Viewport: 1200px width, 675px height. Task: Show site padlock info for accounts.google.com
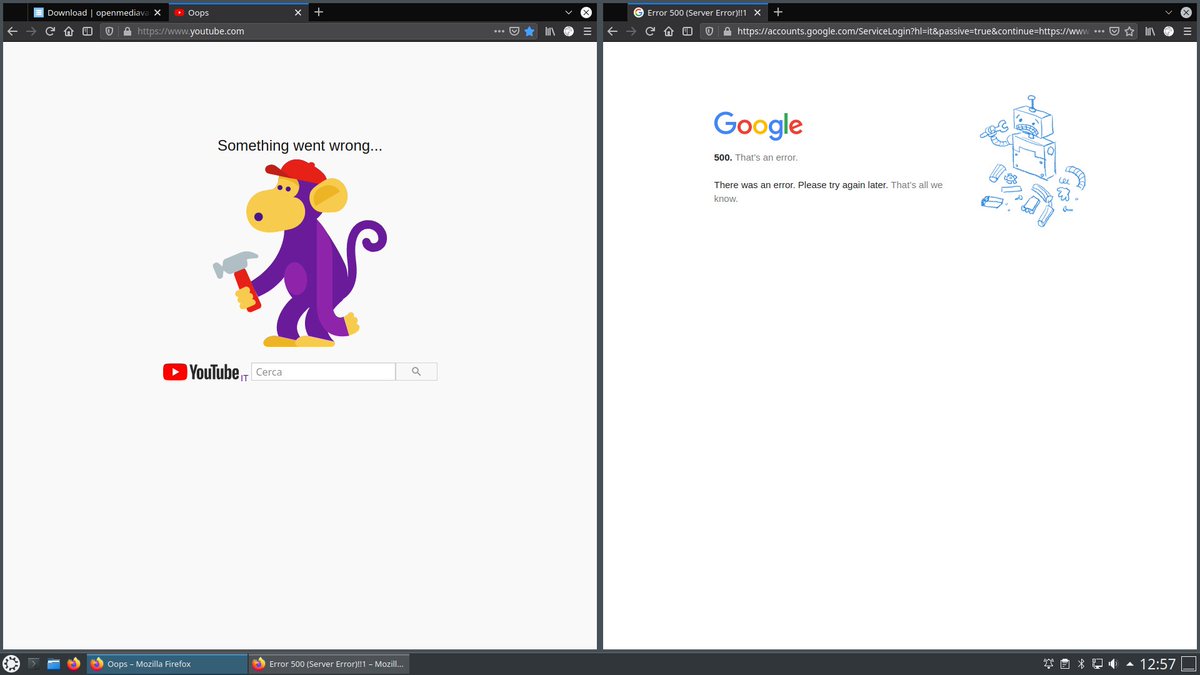(x=727, y=31)
